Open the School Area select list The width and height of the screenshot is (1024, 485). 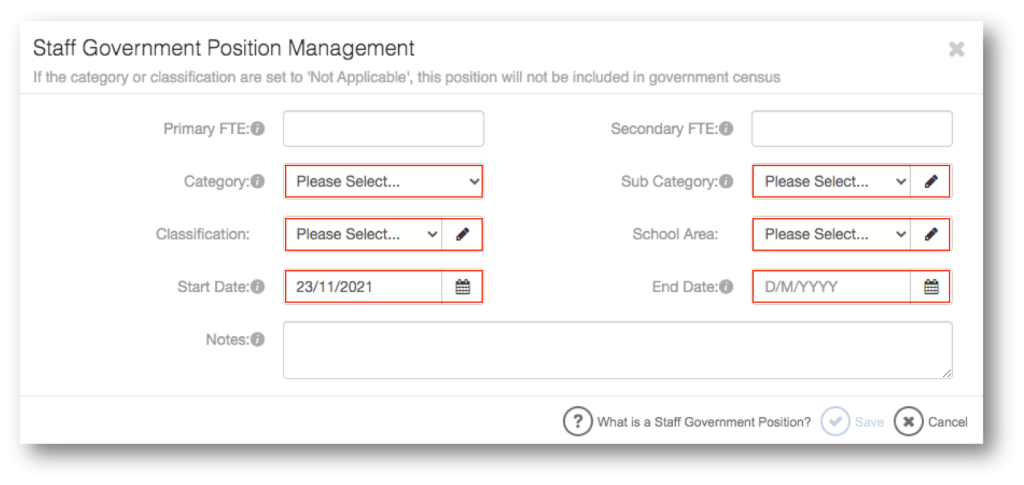(832, 234)
